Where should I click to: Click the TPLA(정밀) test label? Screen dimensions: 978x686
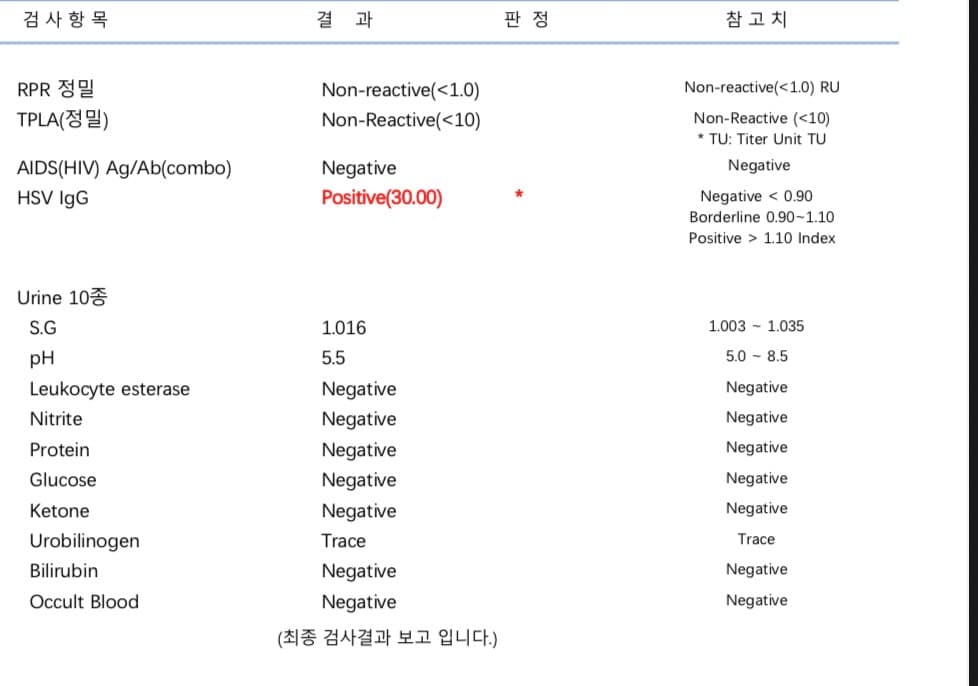pyautogui.click(x=63, y=120)
